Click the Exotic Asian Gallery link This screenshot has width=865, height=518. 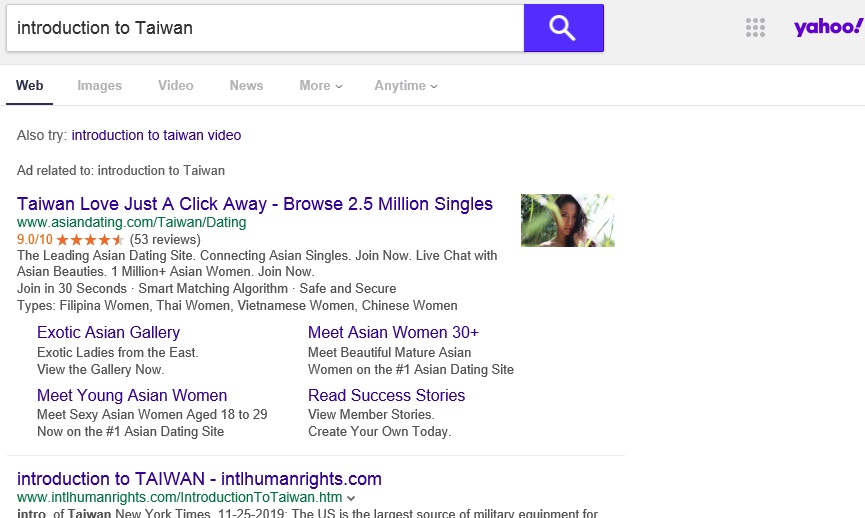(108, 332)
